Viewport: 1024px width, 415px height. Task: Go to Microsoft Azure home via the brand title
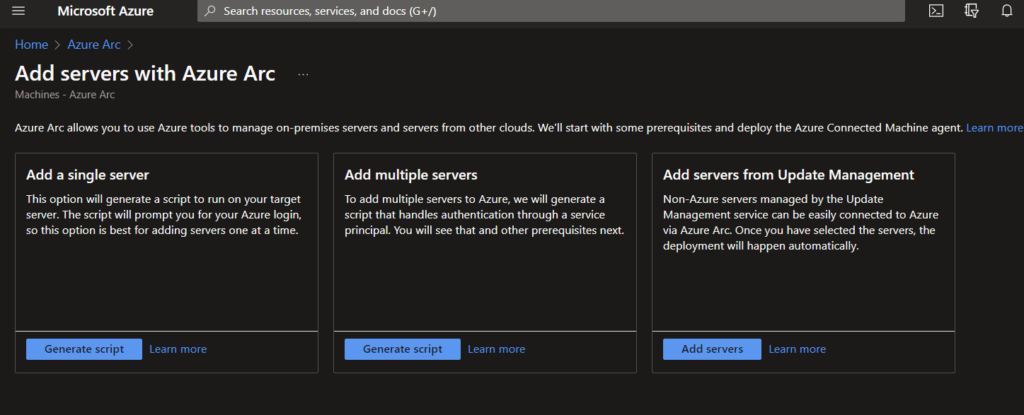point(105,11)
